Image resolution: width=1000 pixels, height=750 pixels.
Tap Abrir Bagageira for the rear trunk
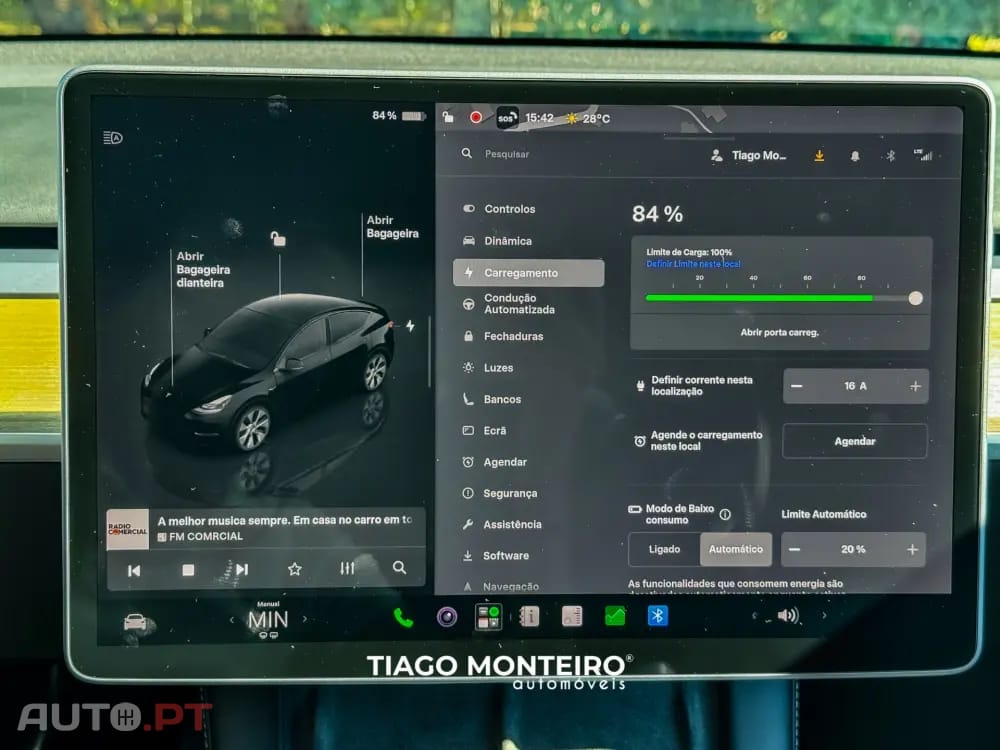[392, 227]
